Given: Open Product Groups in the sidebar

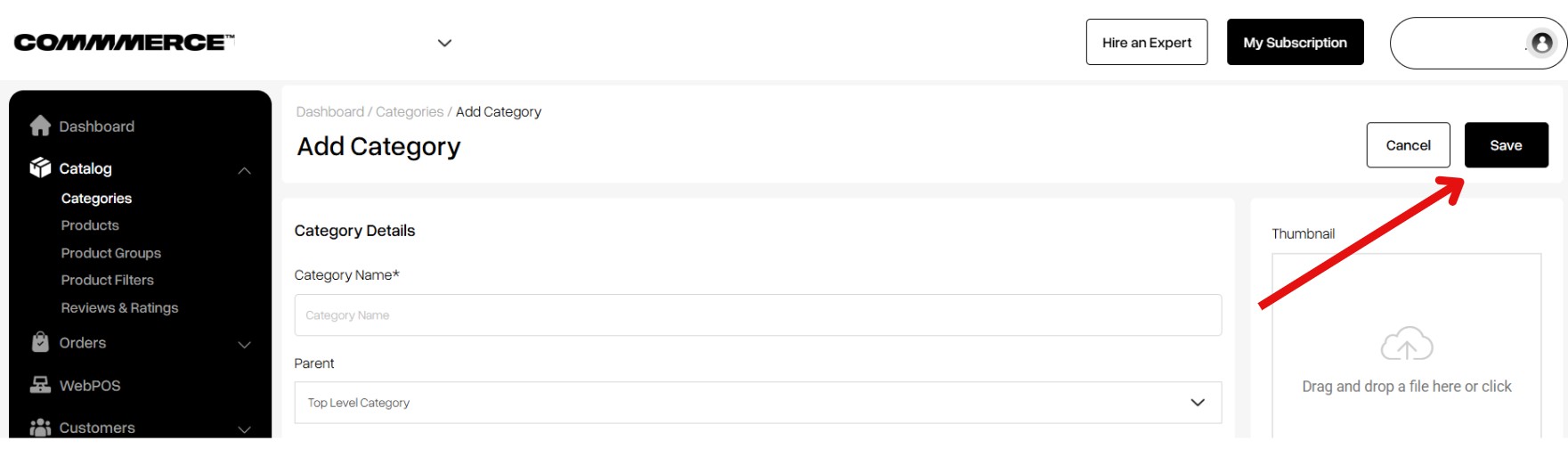Looking at the screenshot, I should pos(111,253).
